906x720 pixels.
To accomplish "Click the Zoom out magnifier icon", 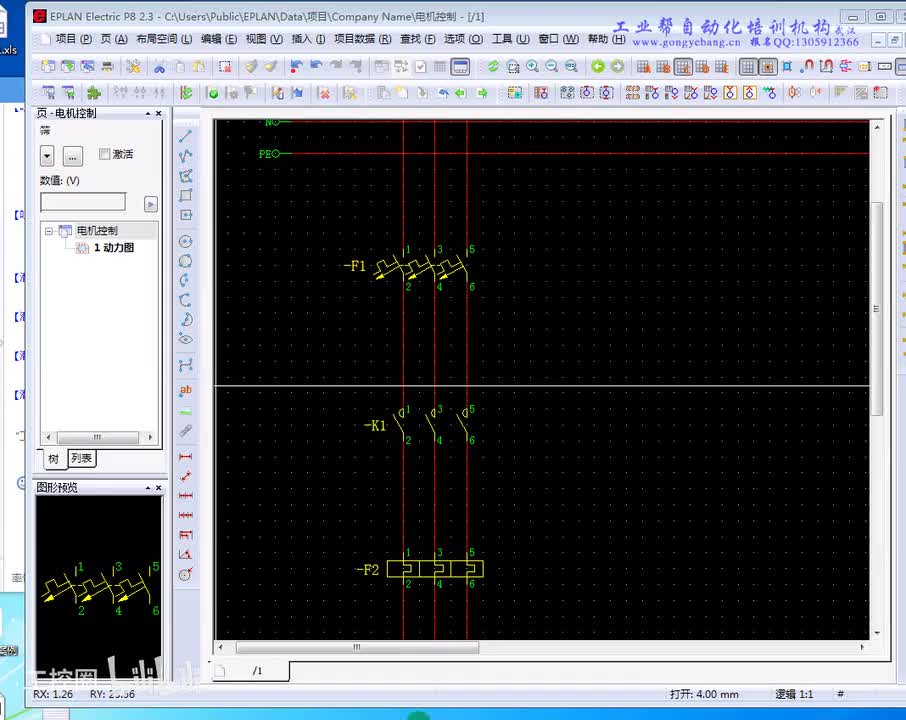I will point(552,66).
